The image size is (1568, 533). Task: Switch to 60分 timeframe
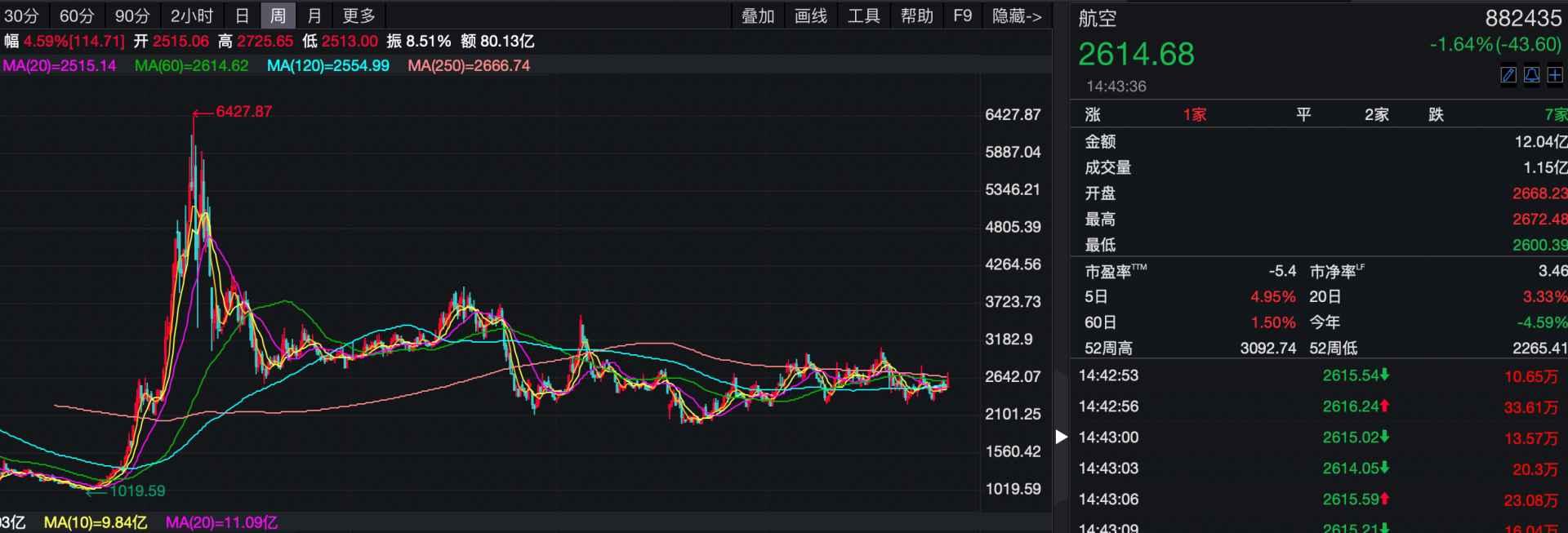(77, 16)
